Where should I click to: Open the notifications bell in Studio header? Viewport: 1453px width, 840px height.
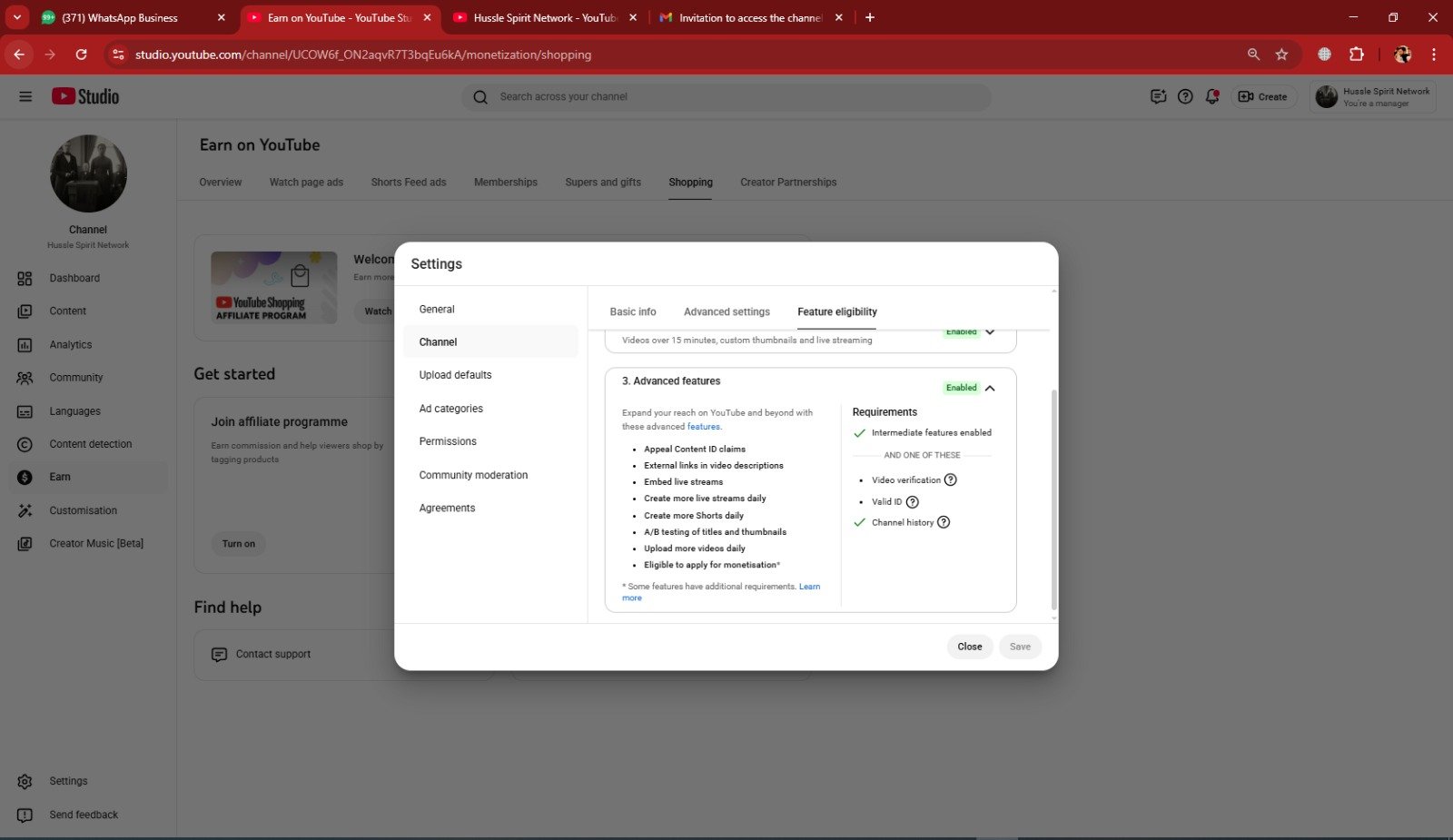[1211, 96]
